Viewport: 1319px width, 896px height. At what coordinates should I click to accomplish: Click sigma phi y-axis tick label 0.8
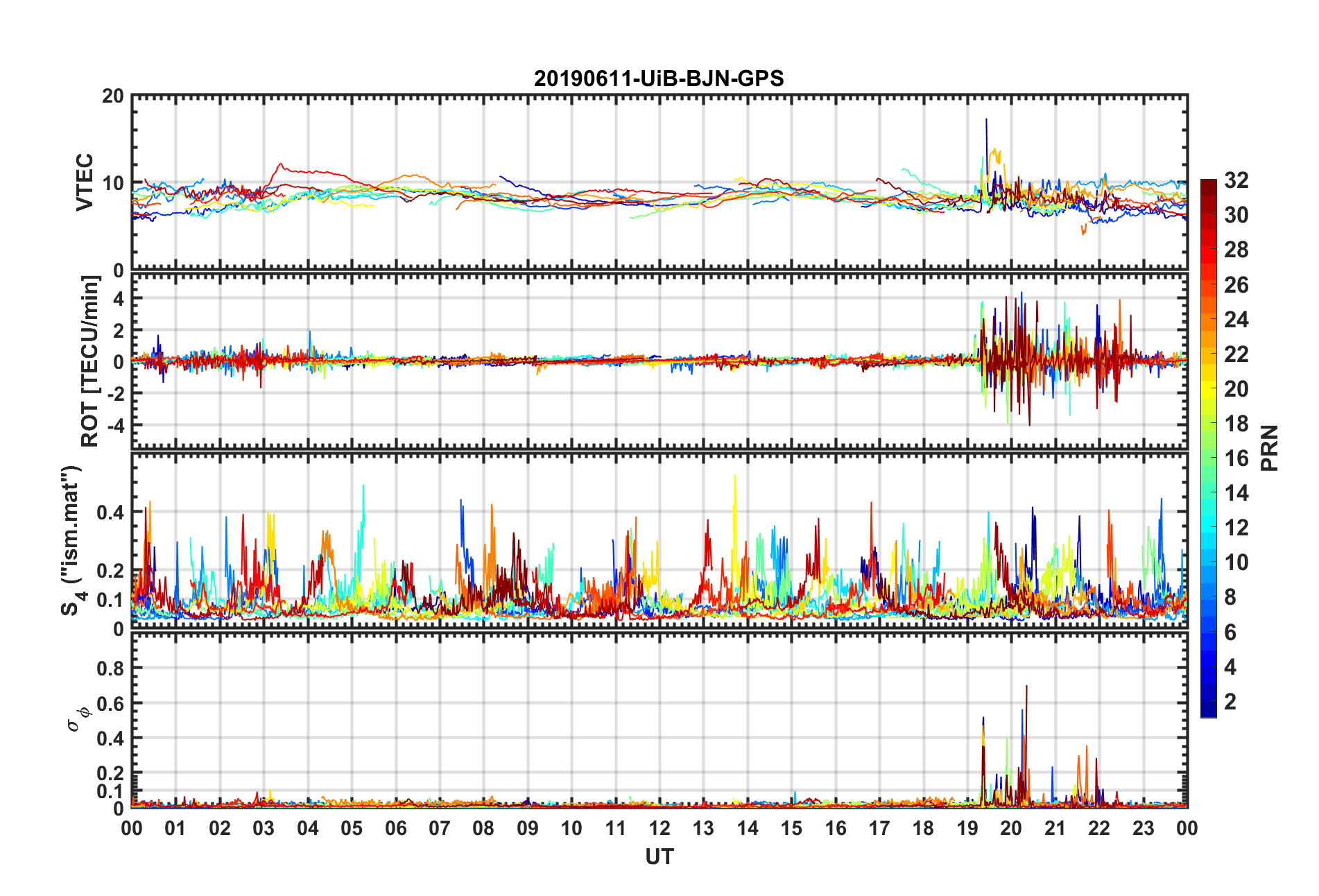pos(110,669)
